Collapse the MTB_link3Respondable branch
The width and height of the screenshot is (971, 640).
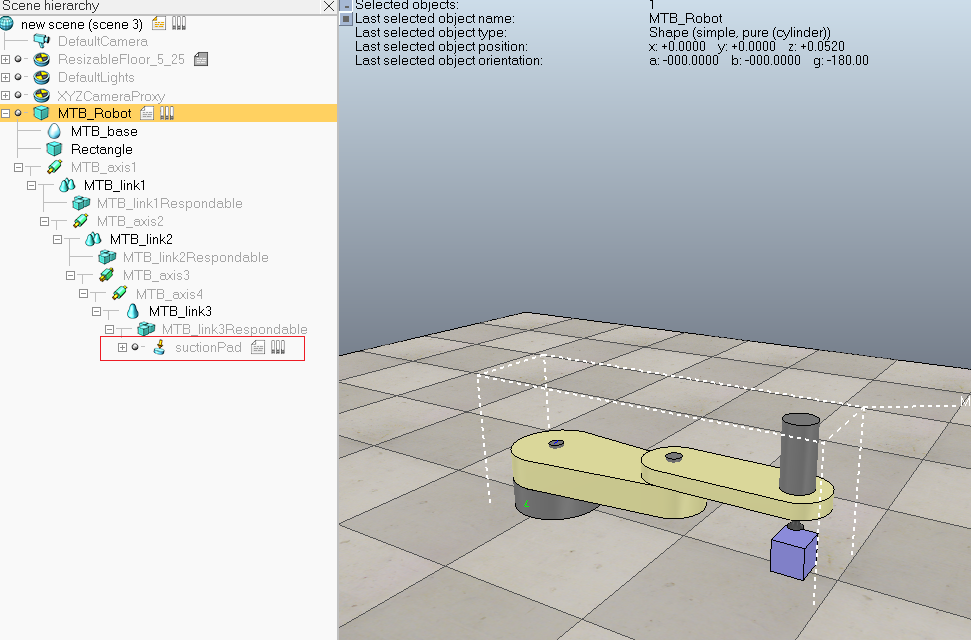tap(110, 329)
